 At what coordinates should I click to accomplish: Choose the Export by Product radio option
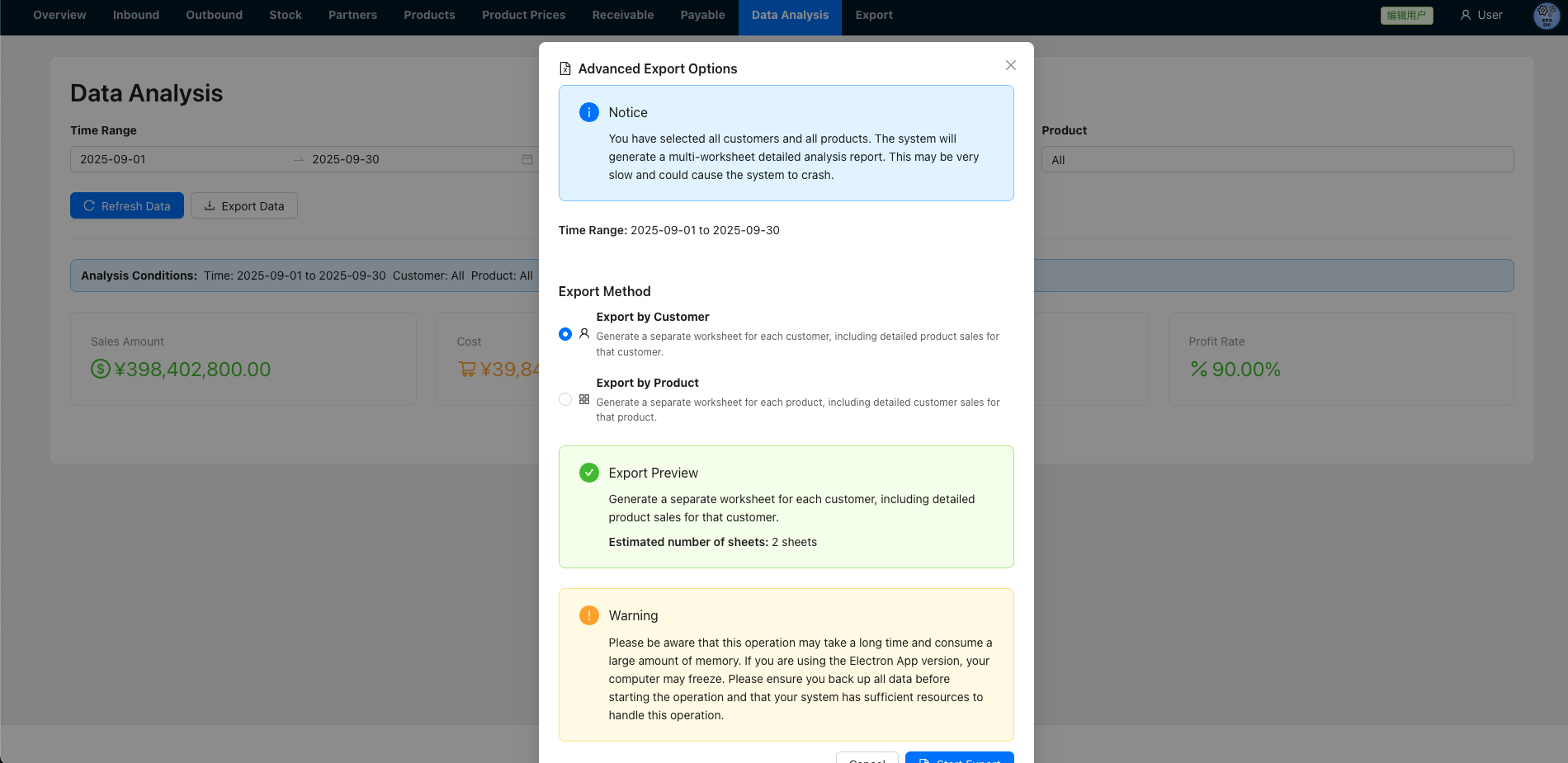[565, 399]
